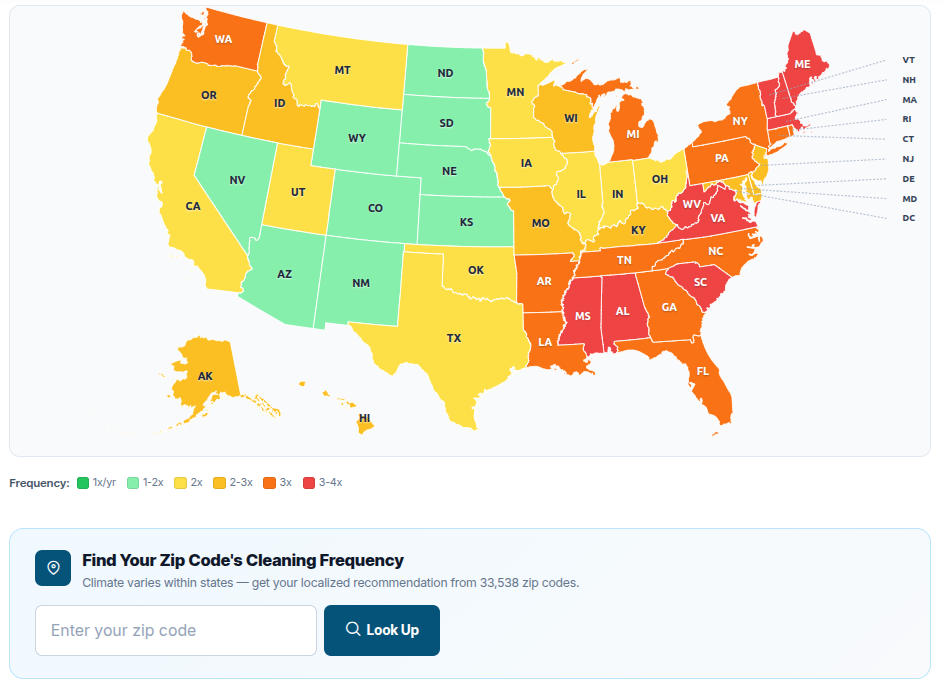Select the Alaska map region
The height and width of the screenshot is (686, 944).
(x=205, y=375)
